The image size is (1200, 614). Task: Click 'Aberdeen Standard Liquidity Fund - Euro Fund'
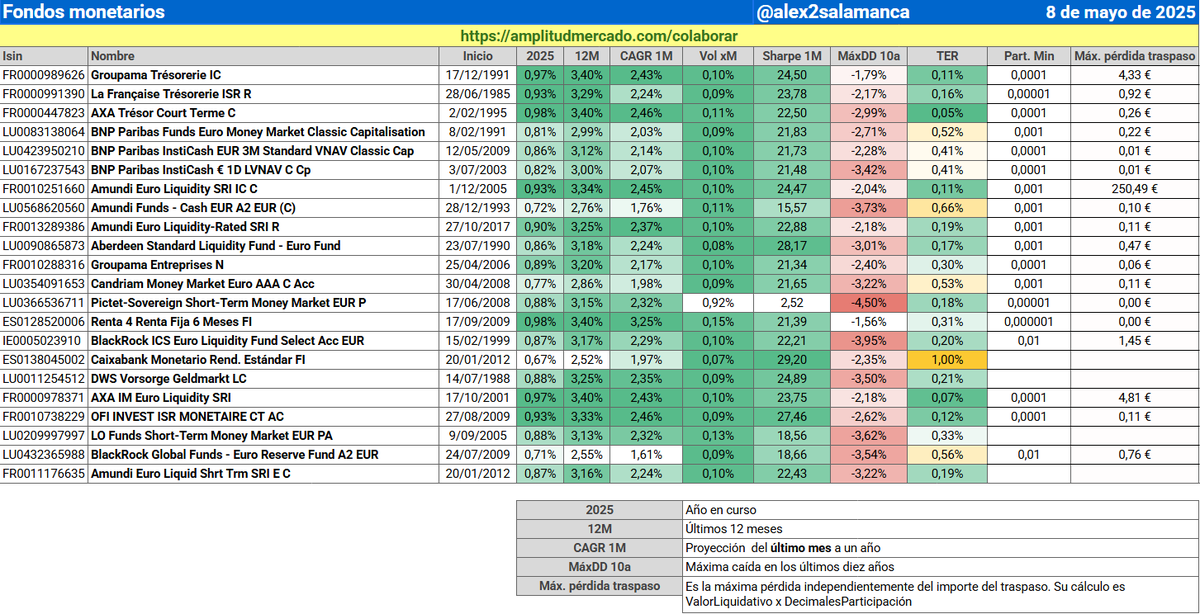pos(215,246)
